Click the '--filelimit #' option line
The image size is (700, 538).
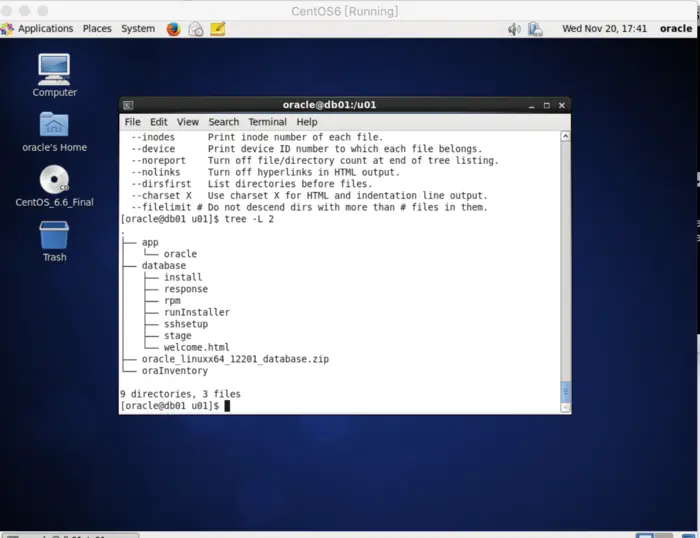pyautogui.click(x=309, y=207)
